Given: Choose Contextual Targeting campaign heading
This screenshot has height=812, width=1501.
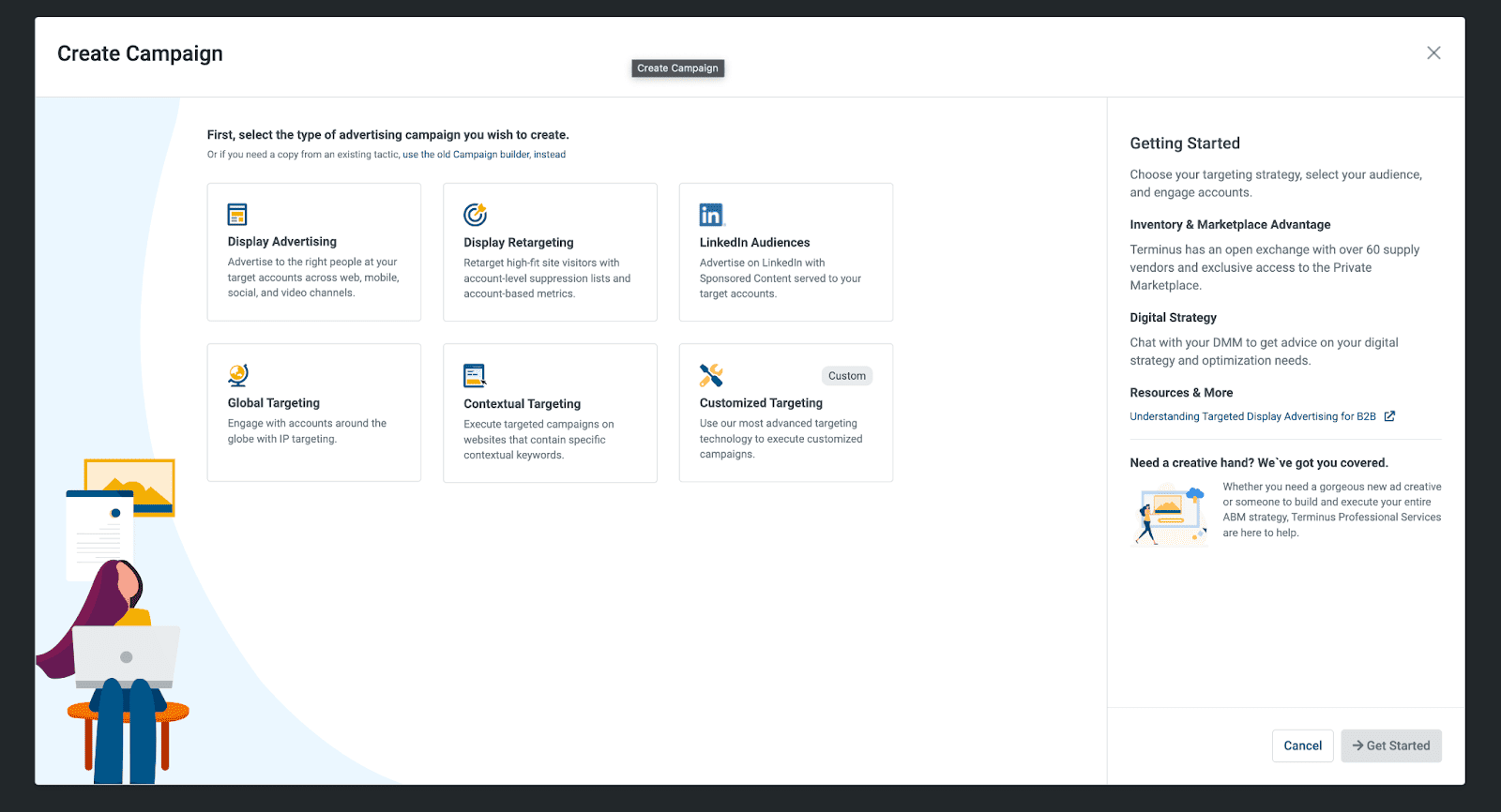Looking at the screenshot, I should (x=522, y=404).
